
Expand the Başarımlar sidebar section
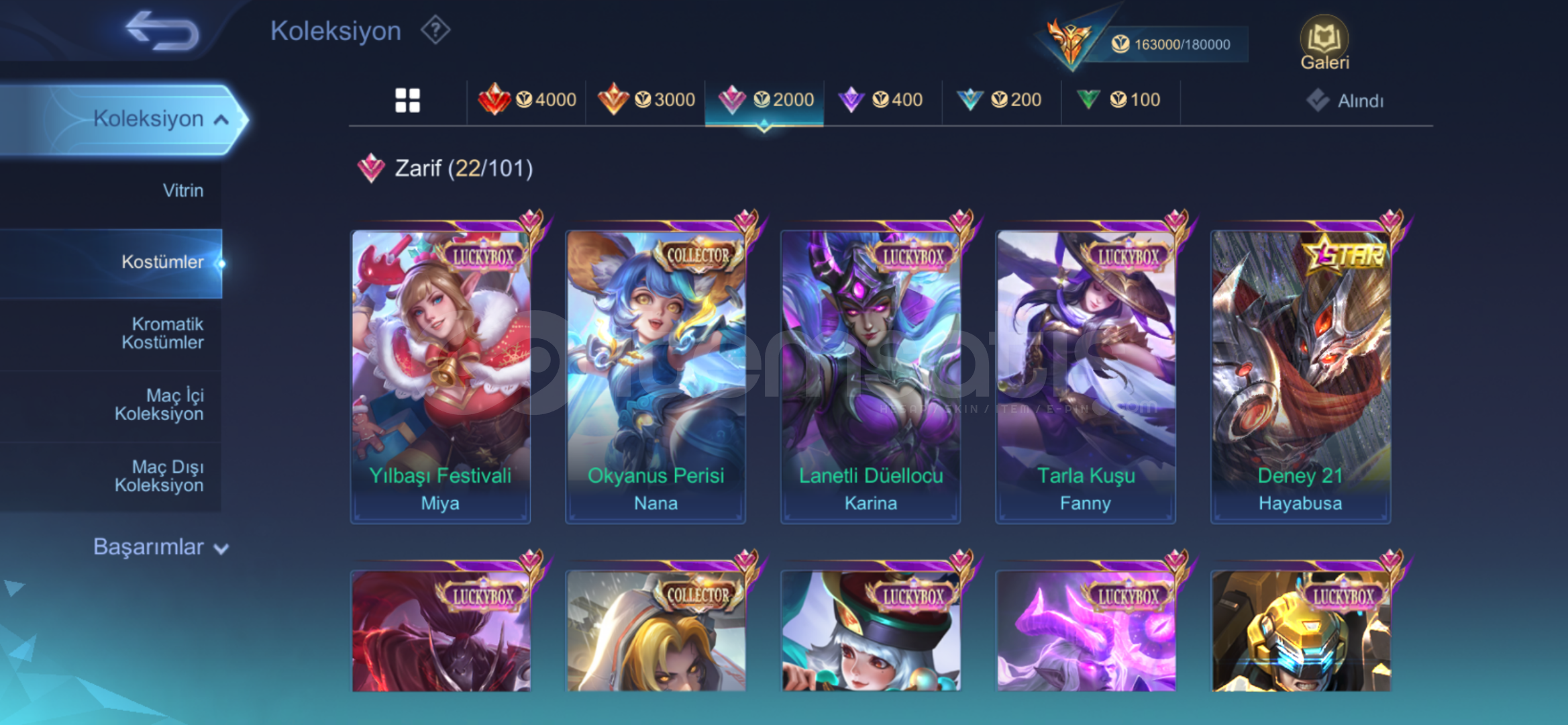pyautogui.click(x=161, y=547)
